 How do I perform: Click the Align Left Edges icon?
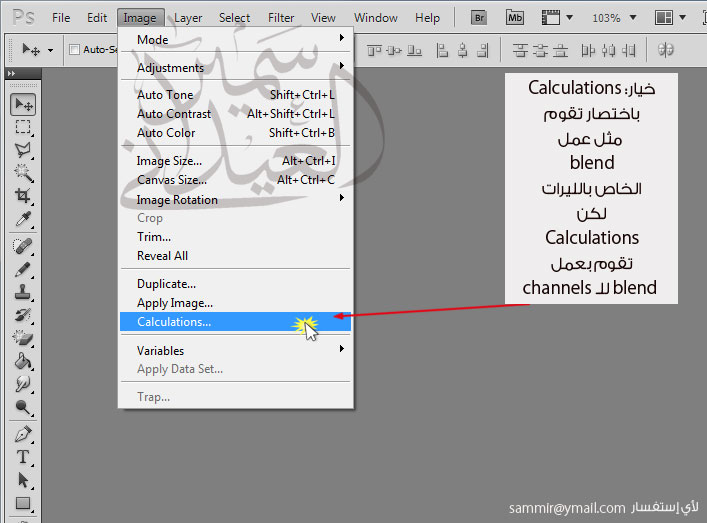tap(442, 50)
